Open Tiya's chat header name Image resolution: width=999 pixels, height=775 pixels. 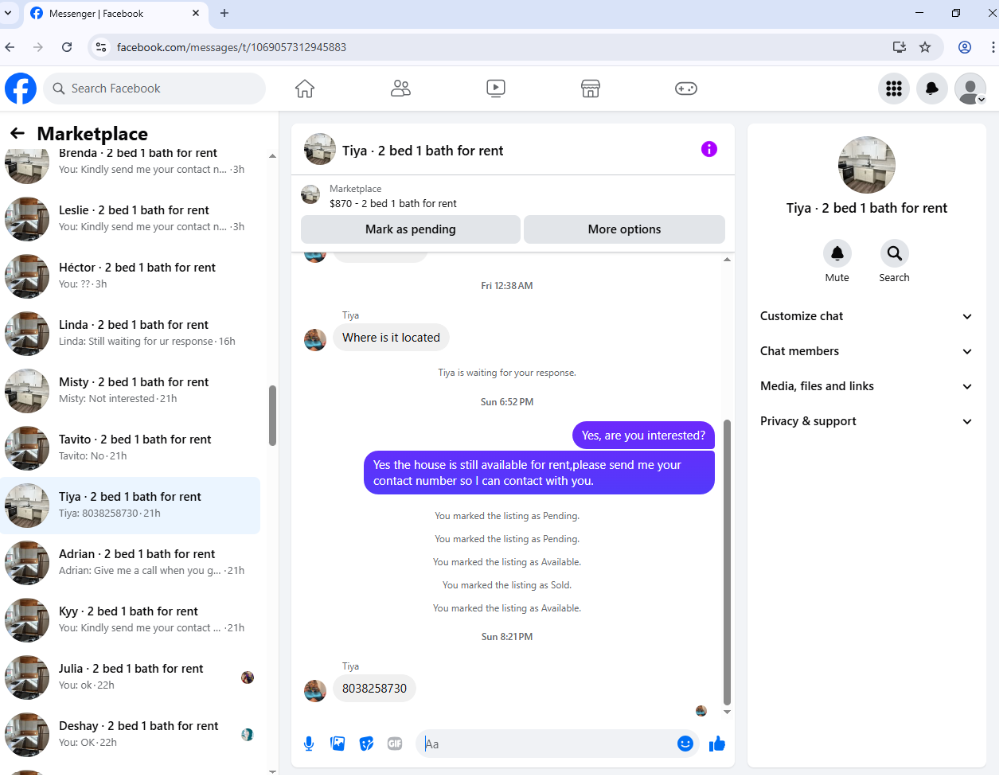(422, 151)
